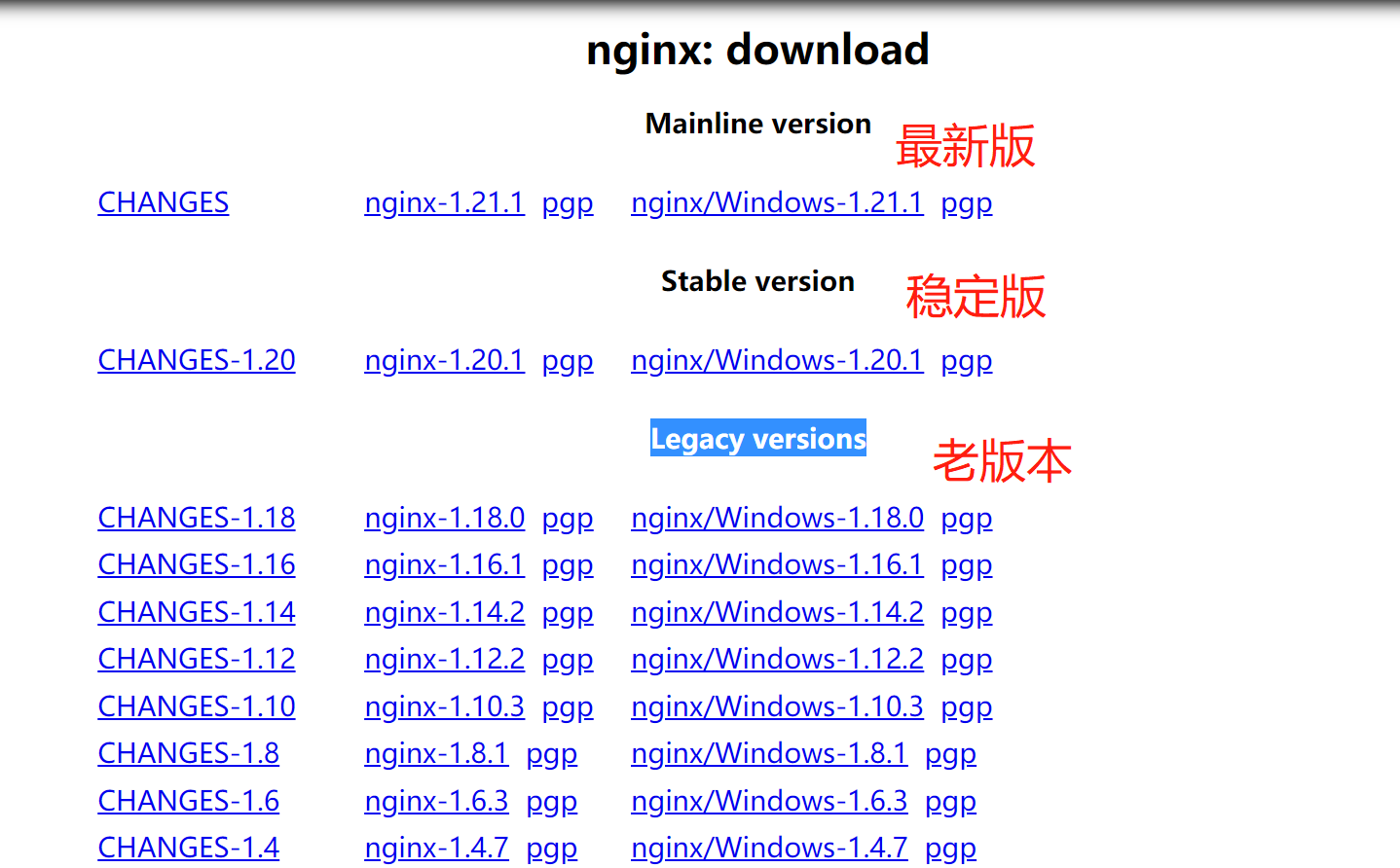Open CHANGES-1.18 link
This screenshot has width=1400, height=868.
197,518
